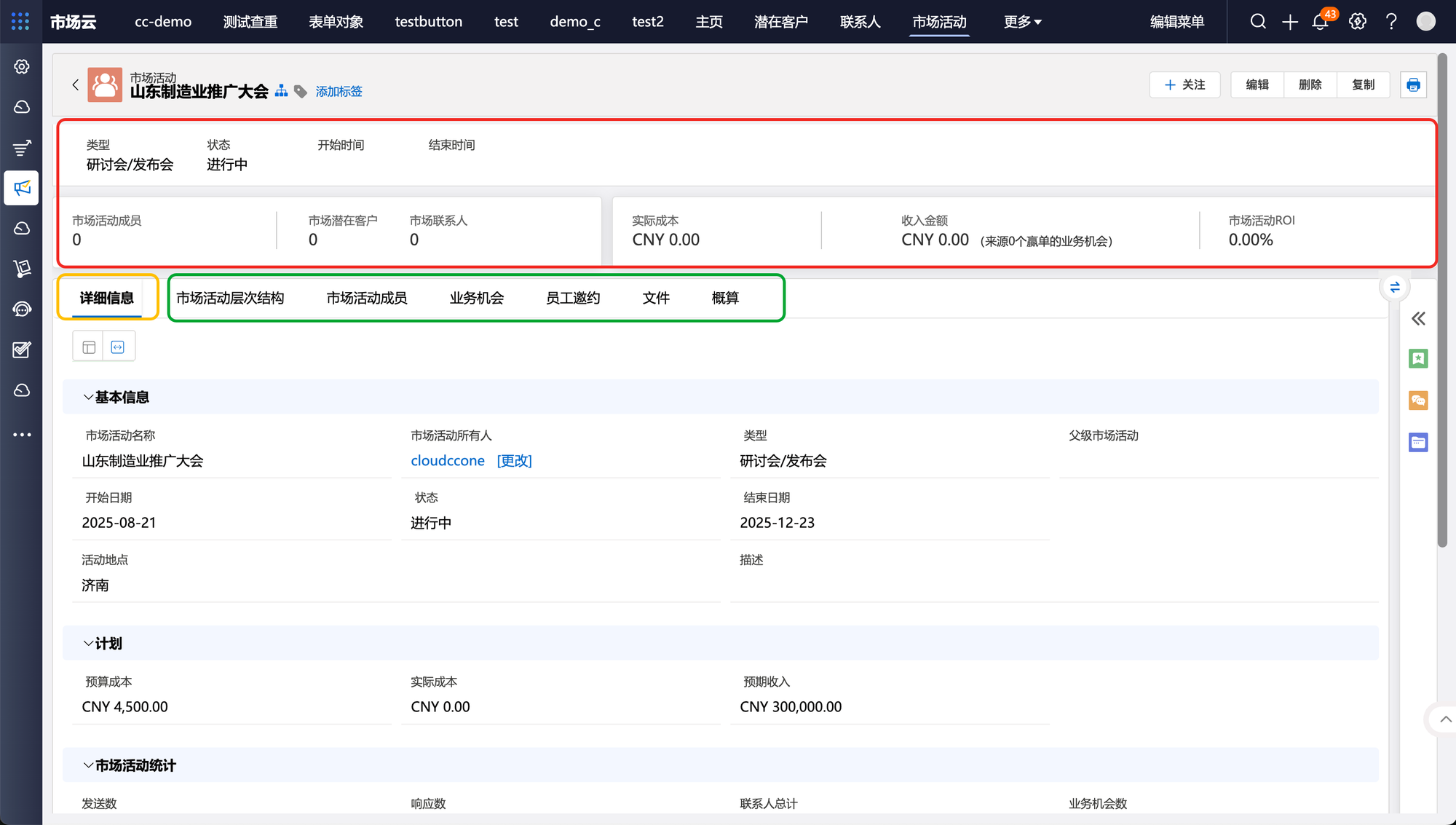Open the app launcher grid icon
1456x825 pixels.
[20, 22]
